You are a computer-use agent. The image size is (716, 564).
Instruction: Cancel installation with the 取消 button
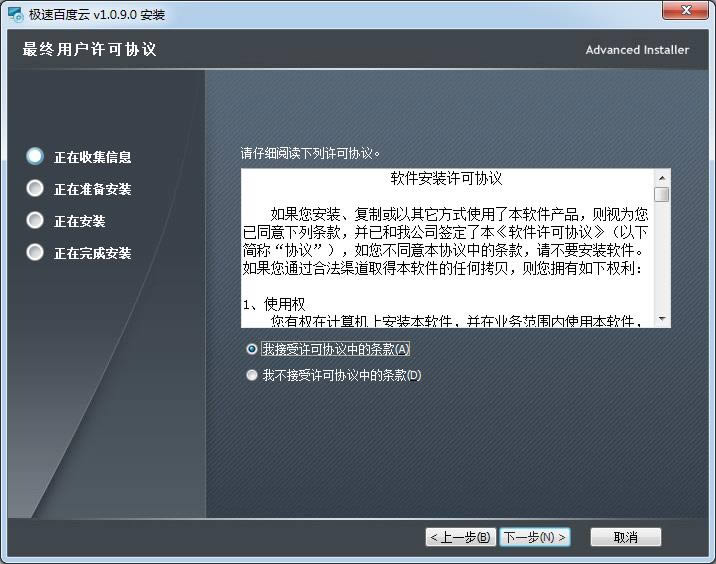[626, 538]
